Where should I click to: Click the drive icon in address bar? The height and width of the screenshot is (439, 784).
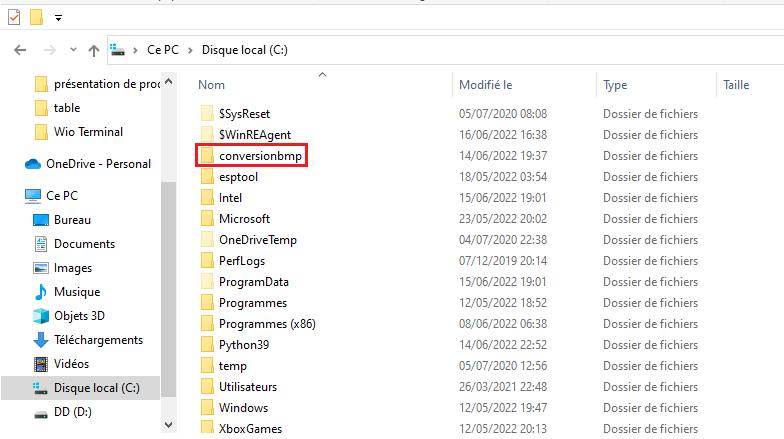pos(118,50)
